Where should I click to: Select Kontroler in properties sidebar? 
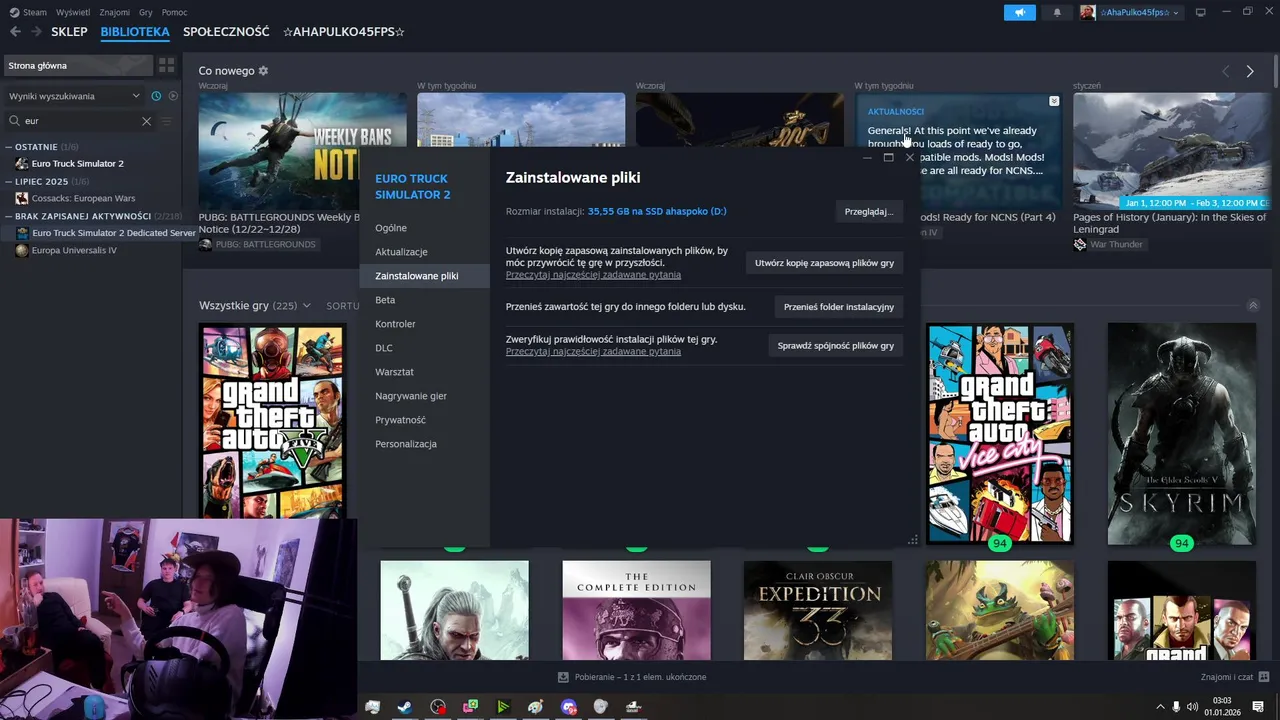(x=424, y=324)
